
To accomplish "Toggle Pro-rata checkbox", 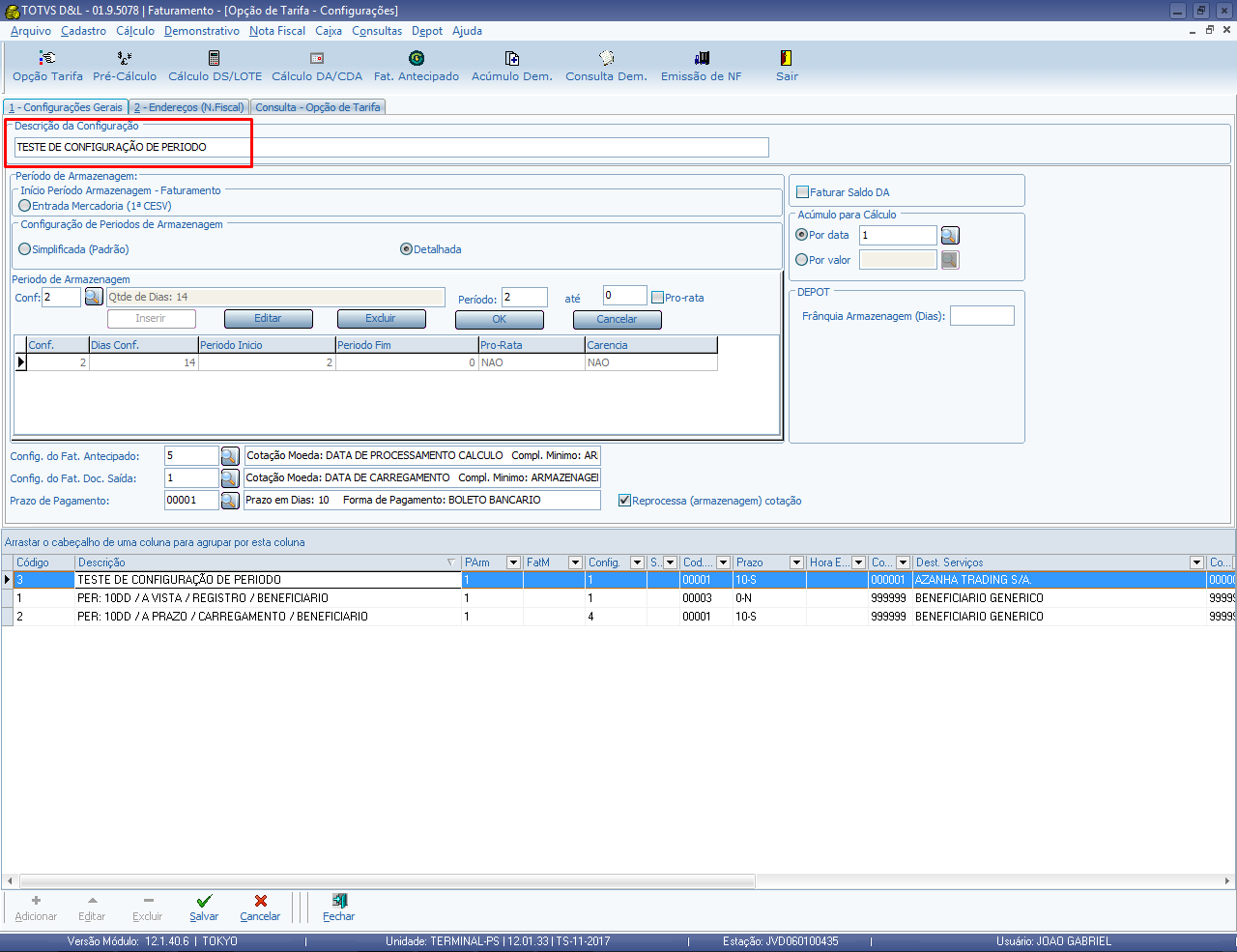I will (x=657, y=298).
